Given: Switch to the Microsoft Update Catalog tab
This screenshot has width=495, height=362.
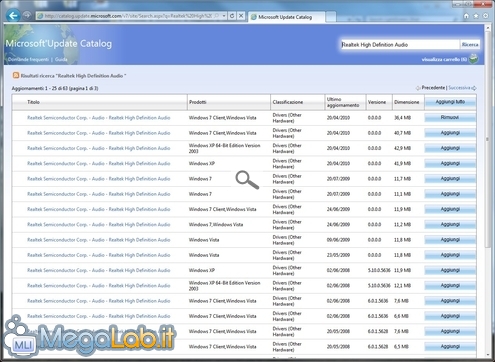Looking at the screenshot, I should tap(286, 17).
